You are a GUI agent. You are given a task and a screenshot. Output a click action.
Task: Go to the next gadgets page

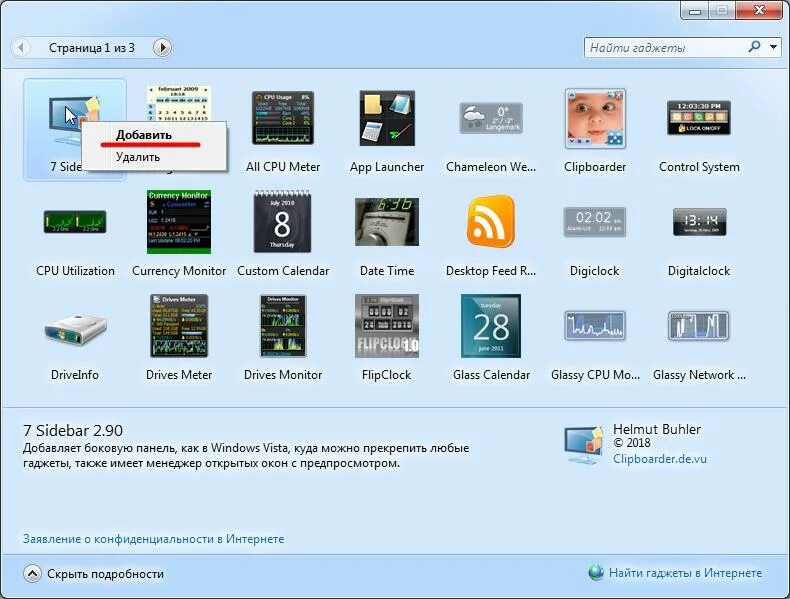point(162,48)
